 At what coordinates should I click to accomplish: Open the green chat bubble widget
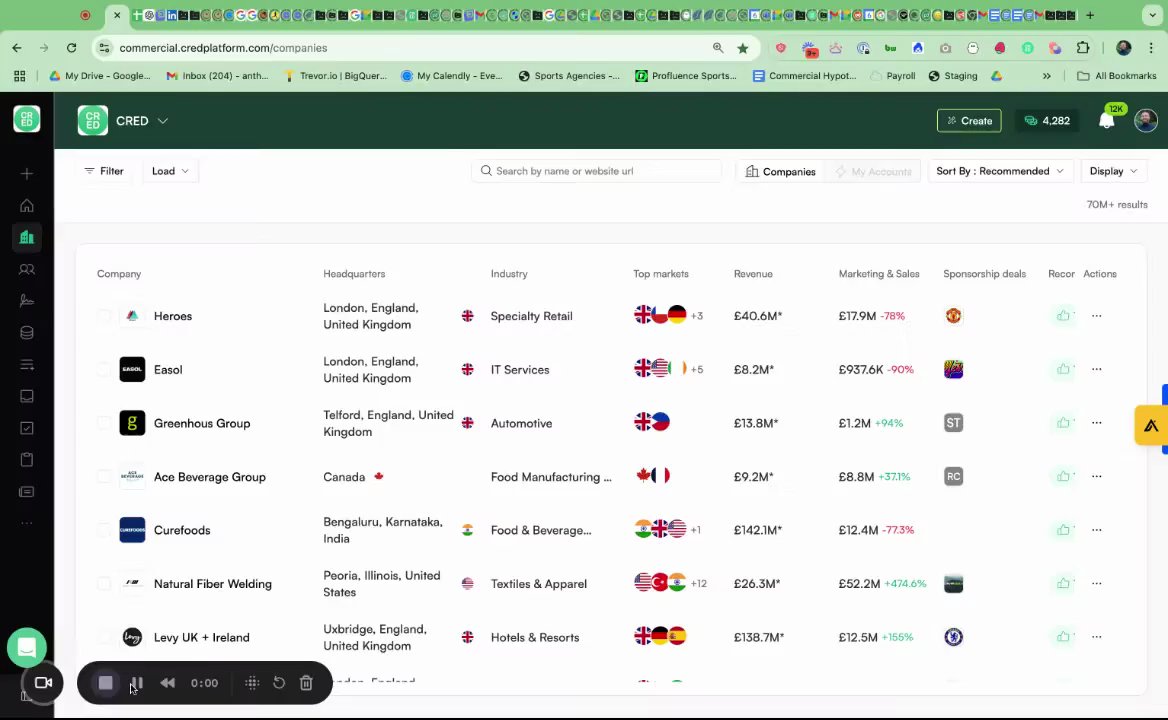(27, 647)
